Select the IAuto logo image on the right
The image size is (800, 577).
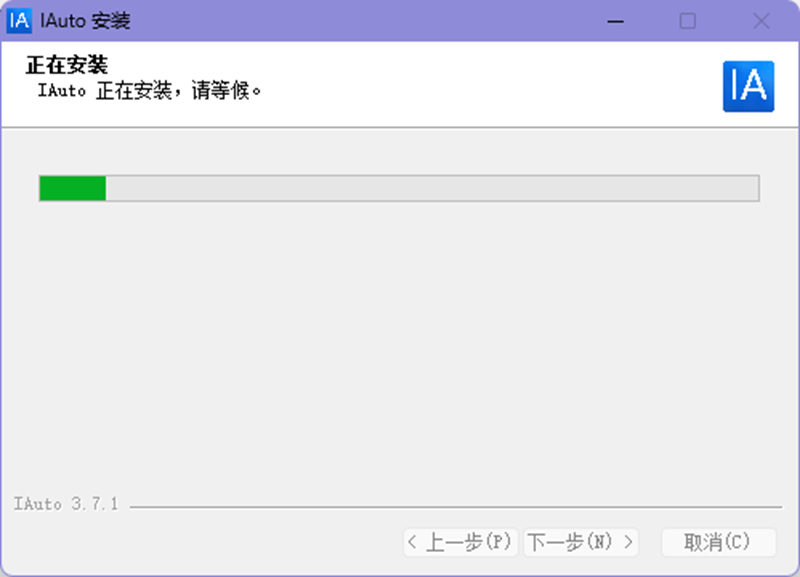coord(749,86)
